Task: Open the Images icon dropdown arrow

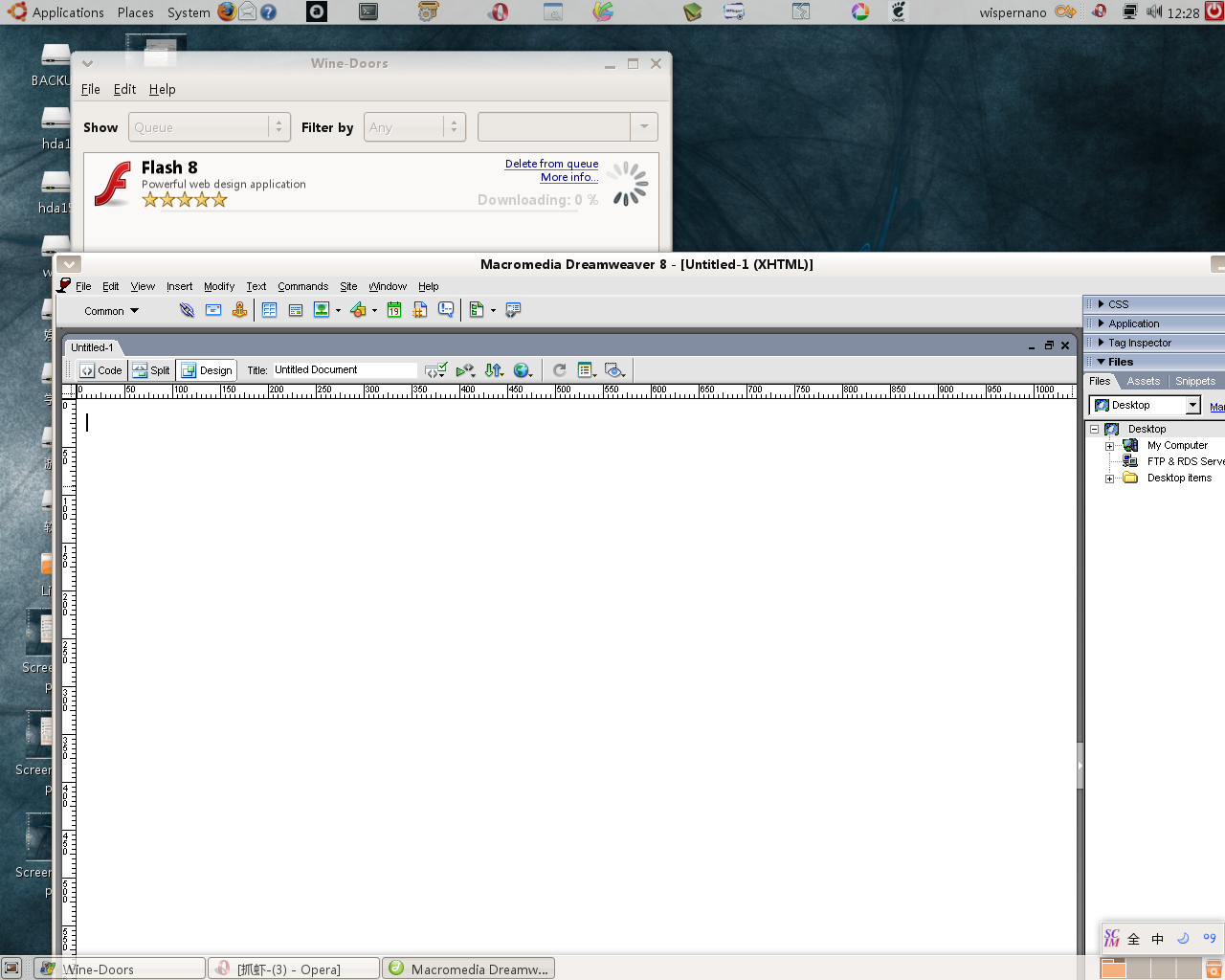Action: pos(338,311)
